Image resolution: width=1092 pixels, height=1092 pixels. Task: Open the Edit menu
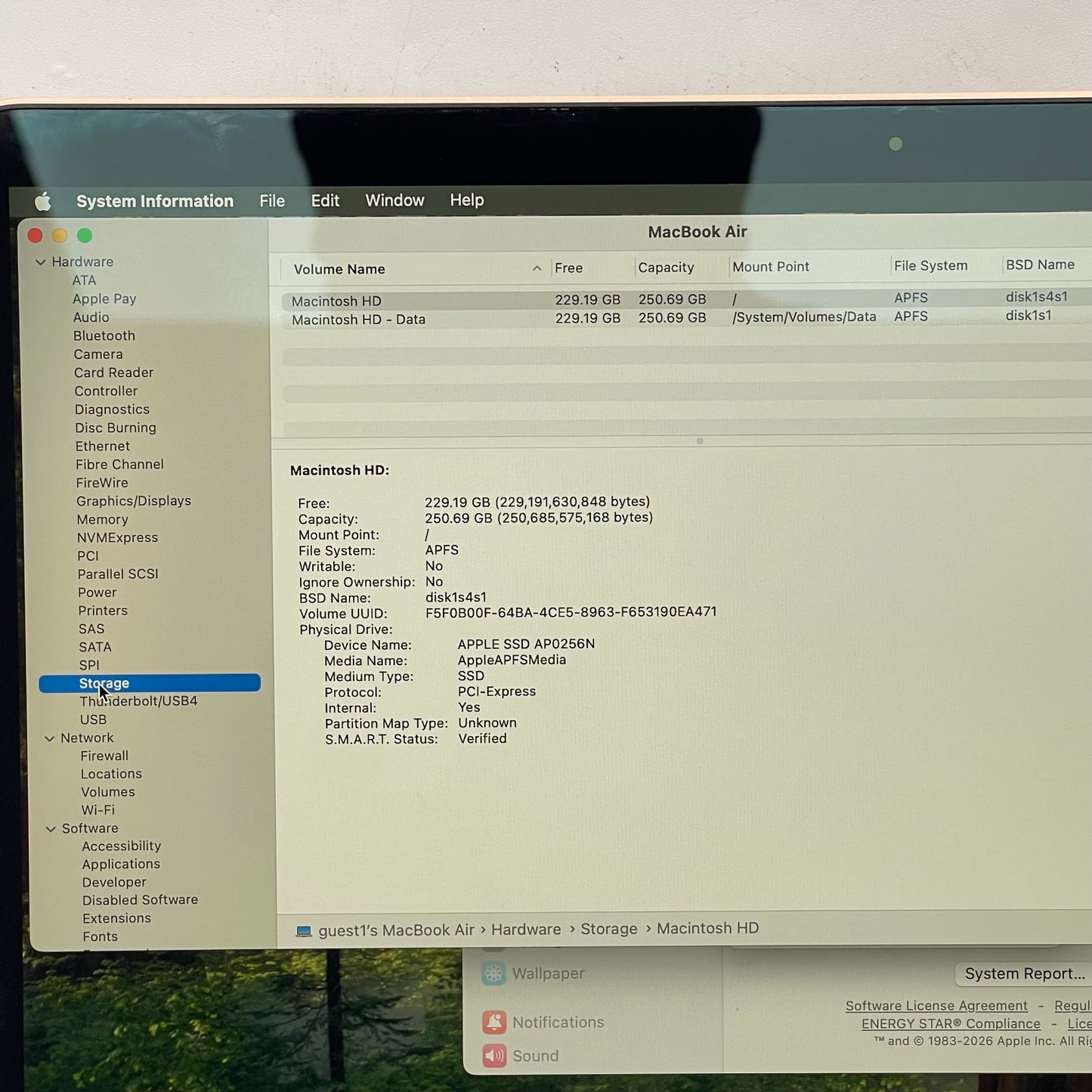[326, 201]
